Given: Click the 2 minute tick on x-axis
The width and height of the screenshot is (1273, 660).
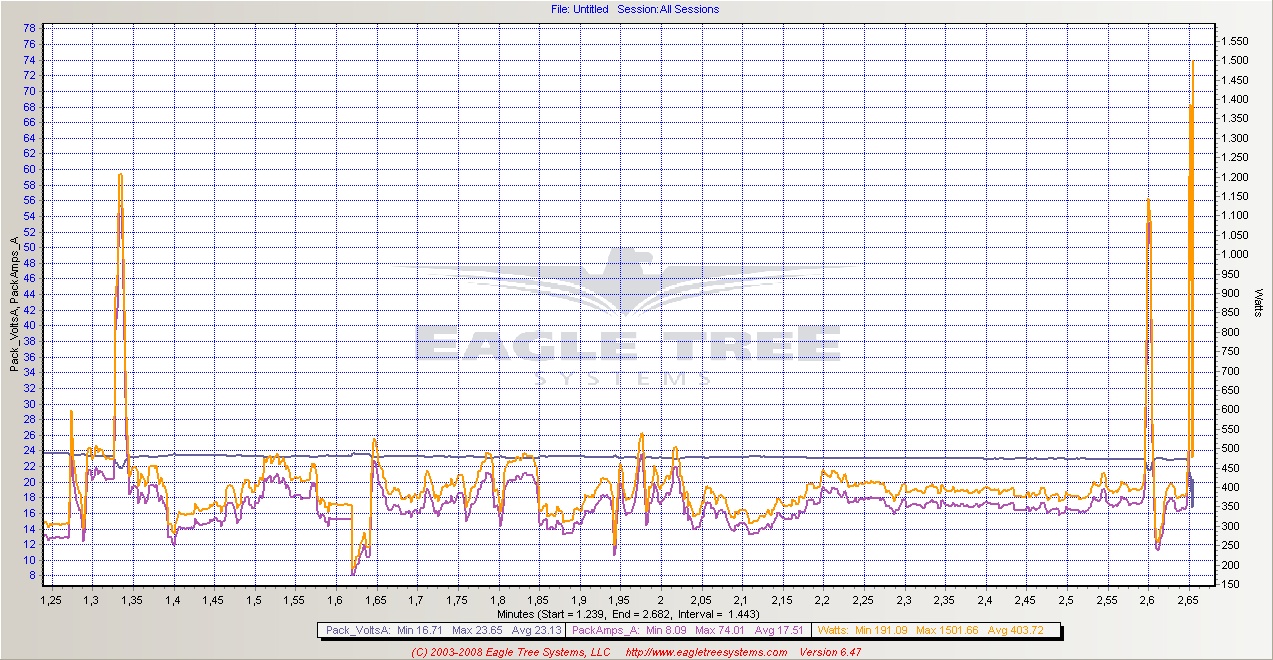Looking at the screenshot, I should pos(660,601).
